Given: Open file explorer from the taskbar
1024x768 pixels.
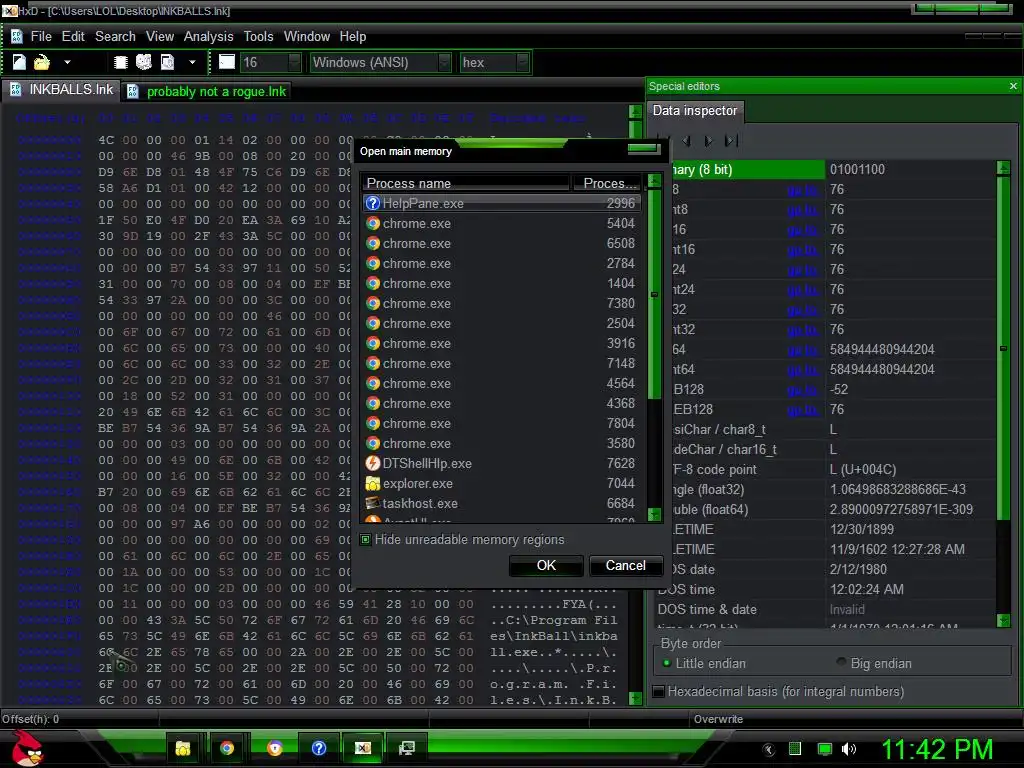Looking at the screenshot, I should coord(183,748).
